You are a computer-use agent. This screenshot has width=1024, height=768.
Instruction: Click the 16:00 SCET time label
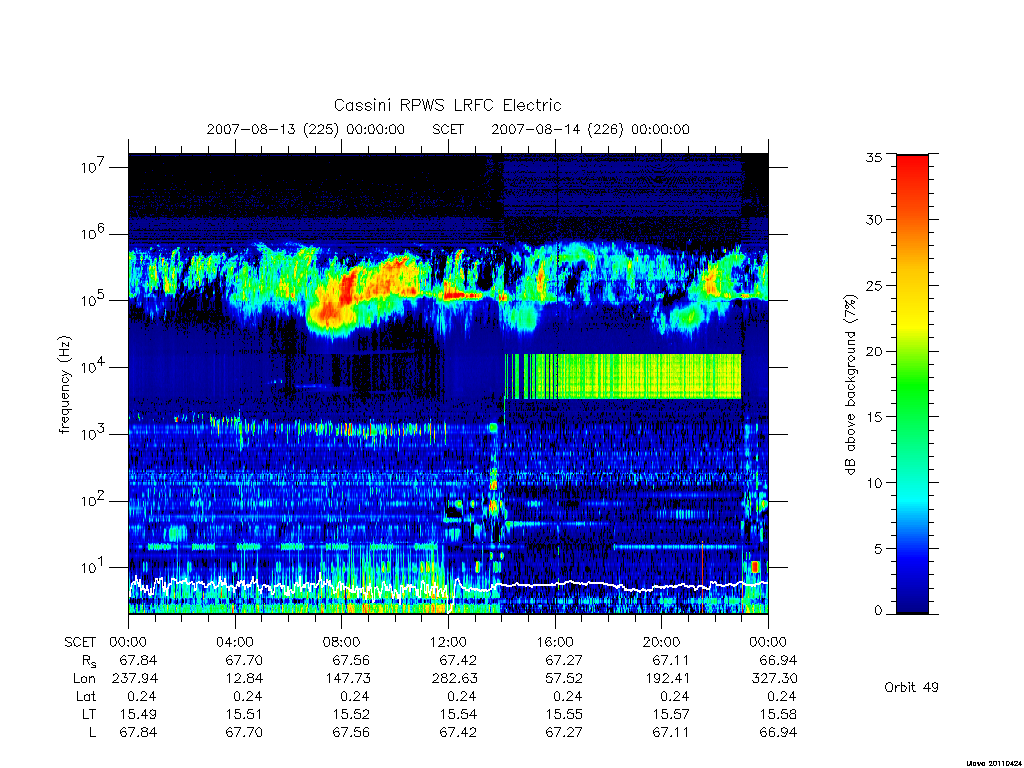pyautogui.click(x=554, y=642)
